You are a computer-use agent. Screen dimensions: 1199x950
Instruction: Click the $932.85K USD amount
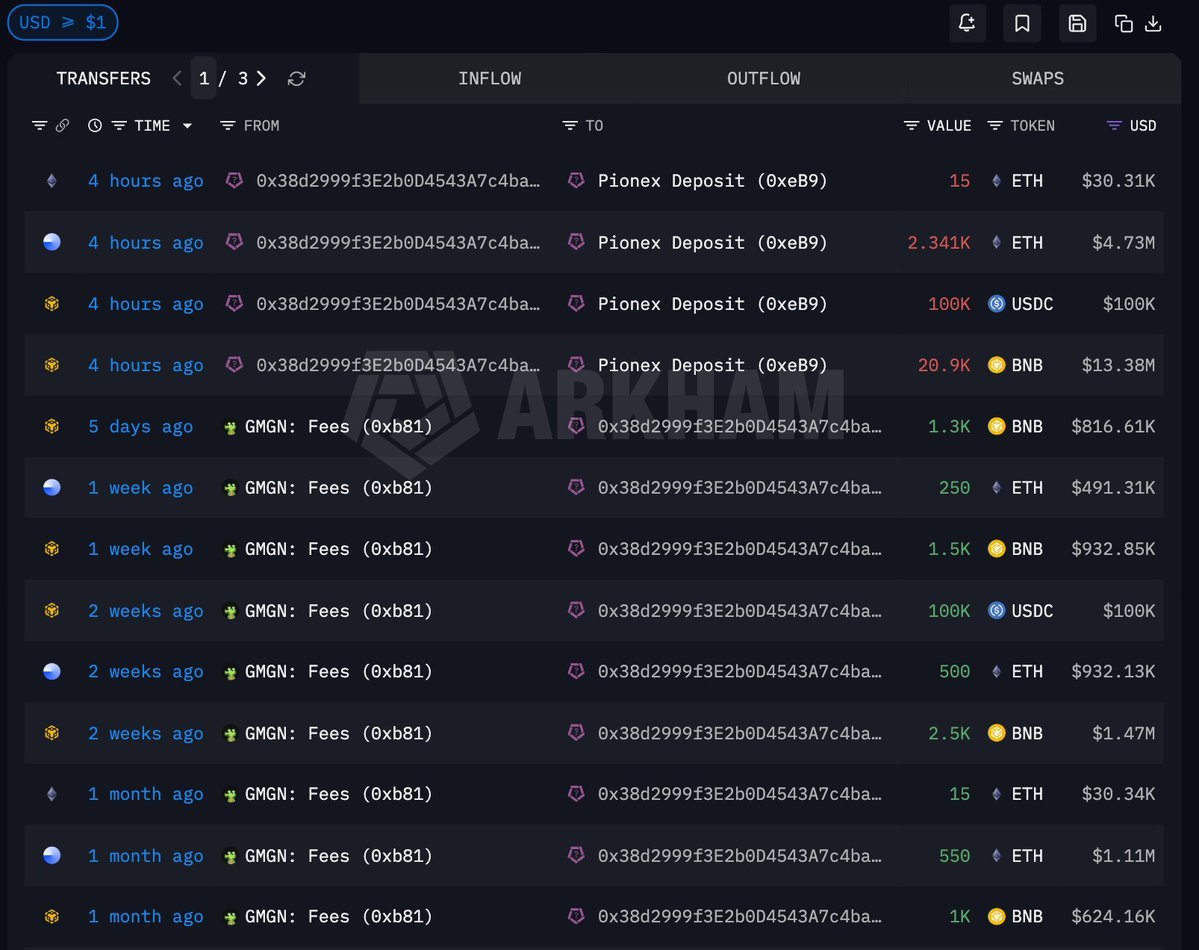(x=1113, y=548)
